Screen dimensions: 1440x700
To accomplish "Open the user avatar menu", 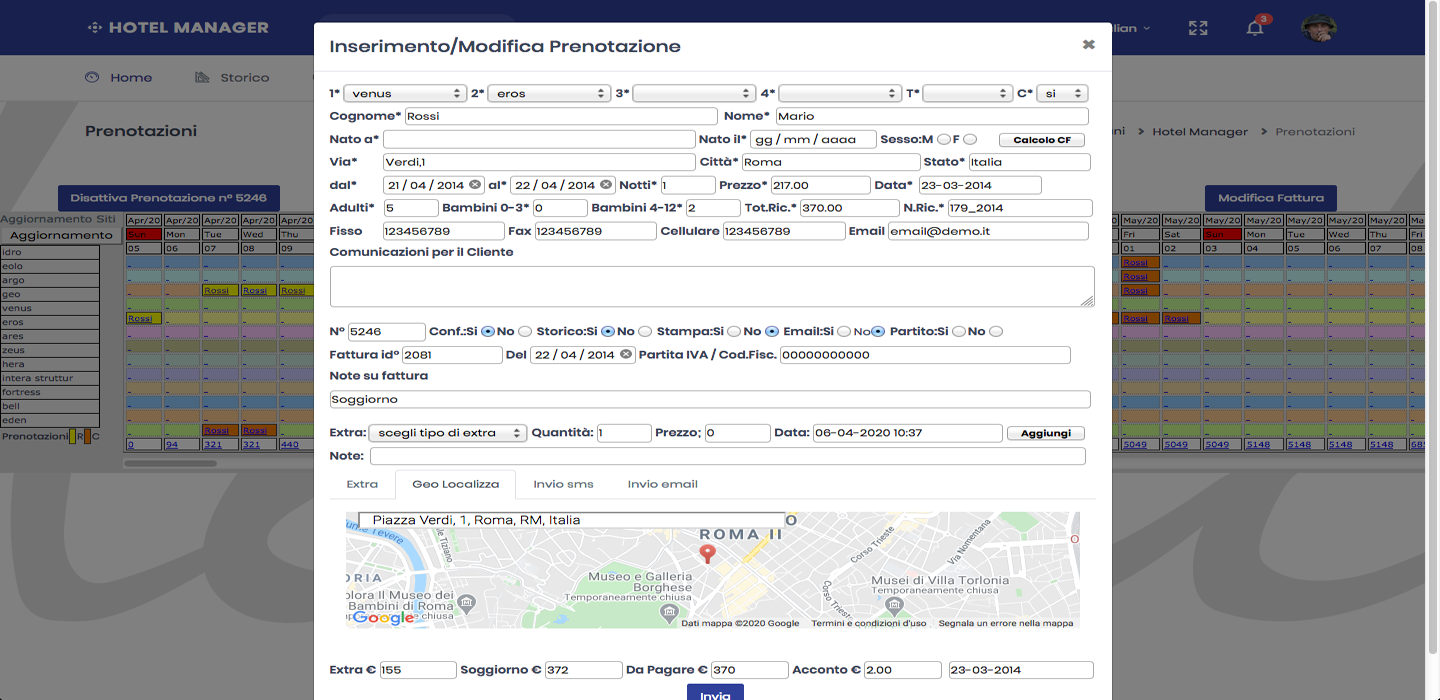I will pos(1319,28).
